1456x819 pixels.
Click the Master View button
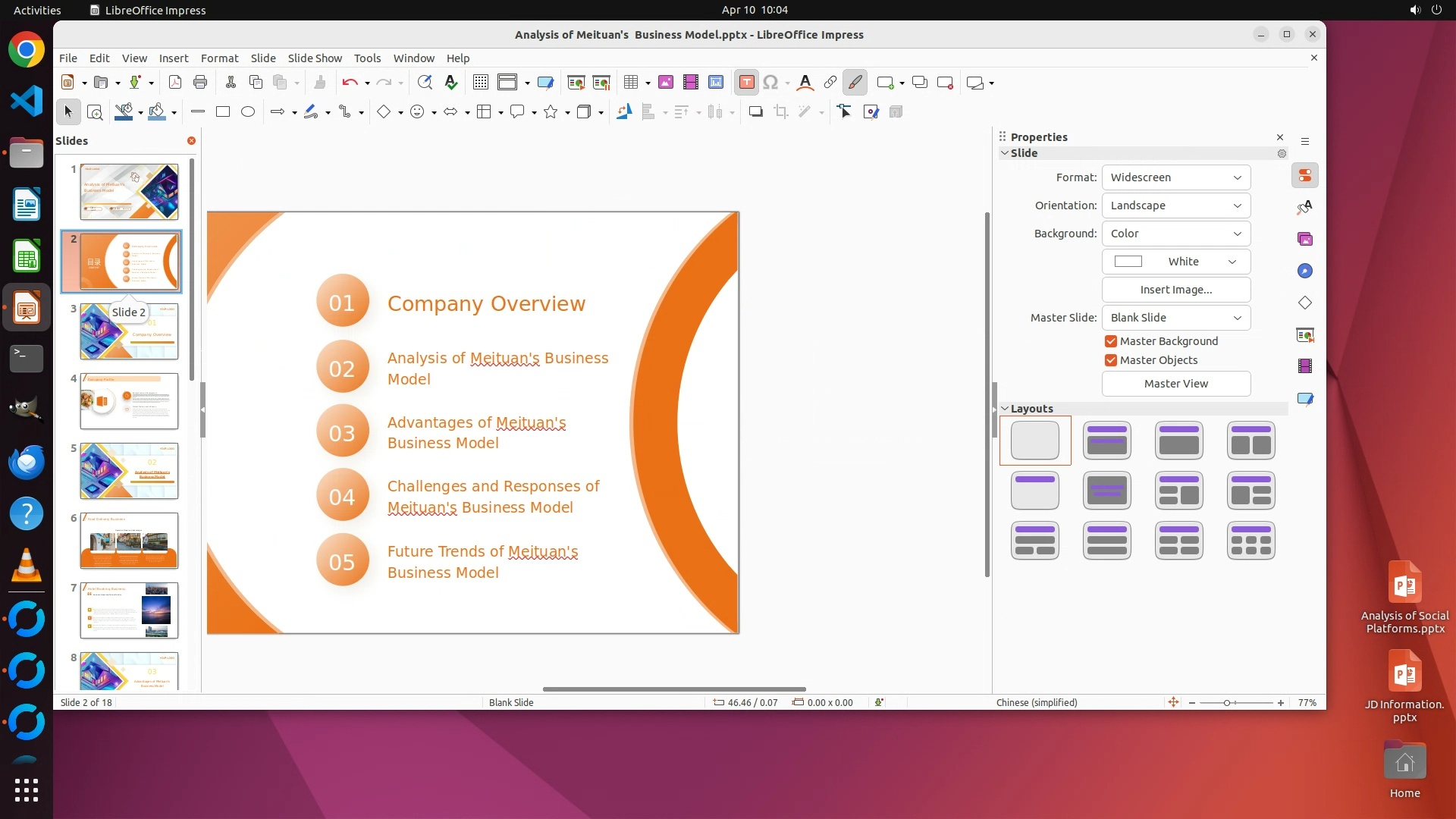pos(1175,384)
